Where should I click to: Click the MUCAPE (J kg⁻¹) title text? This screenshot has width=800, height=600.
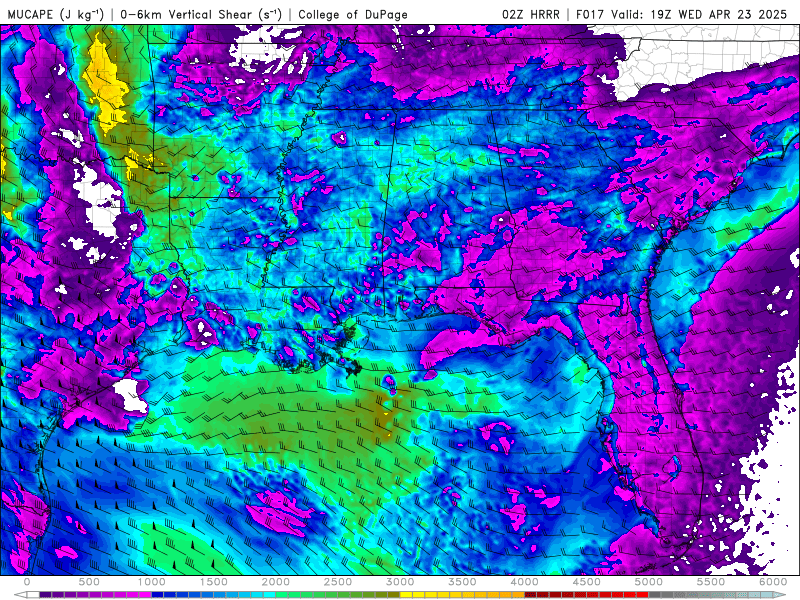[56, 14]
